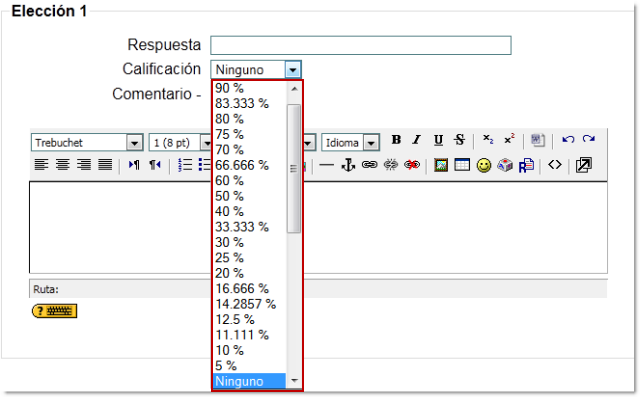Screen dimensions: 640x397
Task: Click the grade list scrollbar thumb
Action: (x=293, y=169)
